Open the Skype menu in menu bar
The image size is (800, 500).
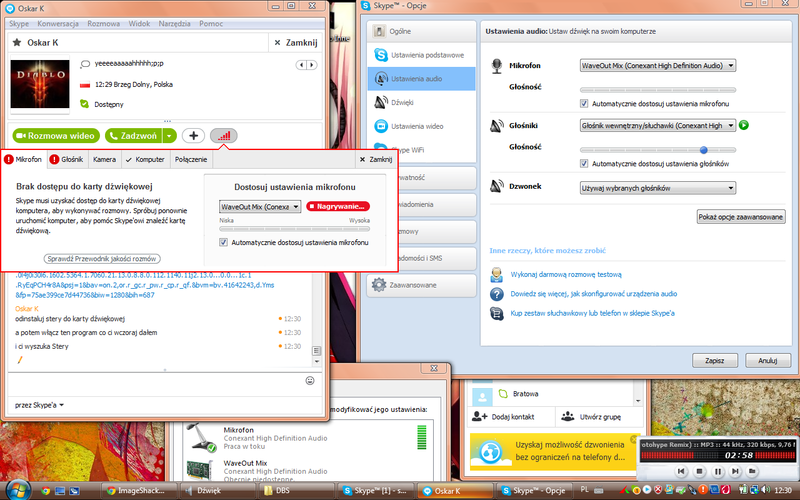point(19,23)
